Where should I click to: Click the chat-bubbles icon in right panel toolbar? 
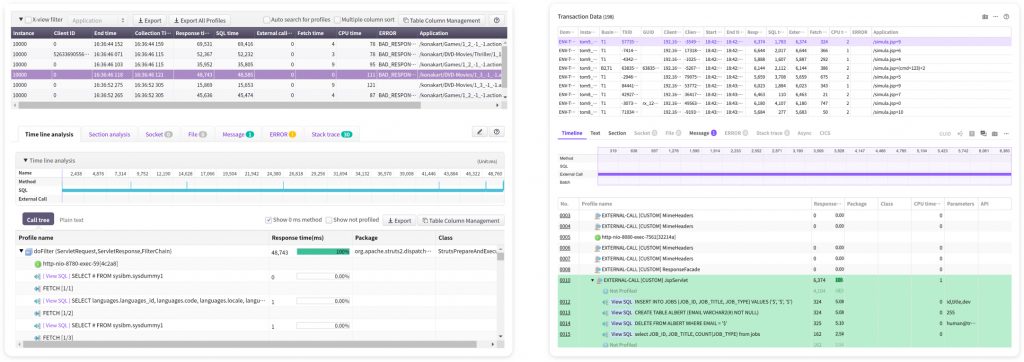[x=984, y=133]
